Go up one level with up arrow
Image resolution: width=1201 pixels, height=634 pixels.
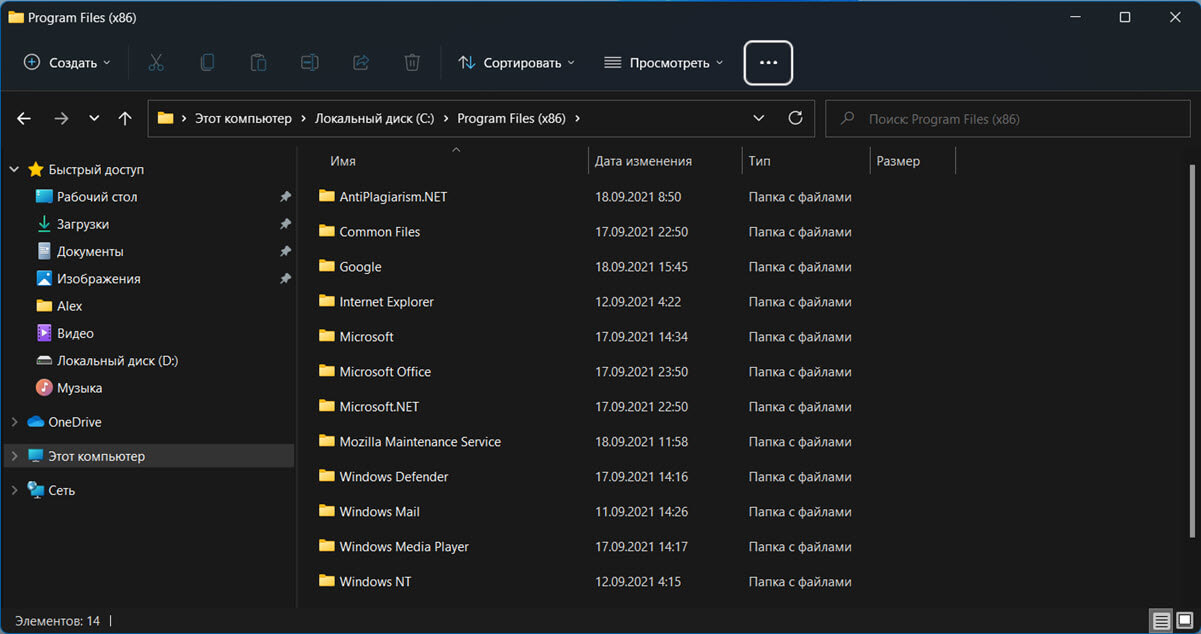point(125,118)
